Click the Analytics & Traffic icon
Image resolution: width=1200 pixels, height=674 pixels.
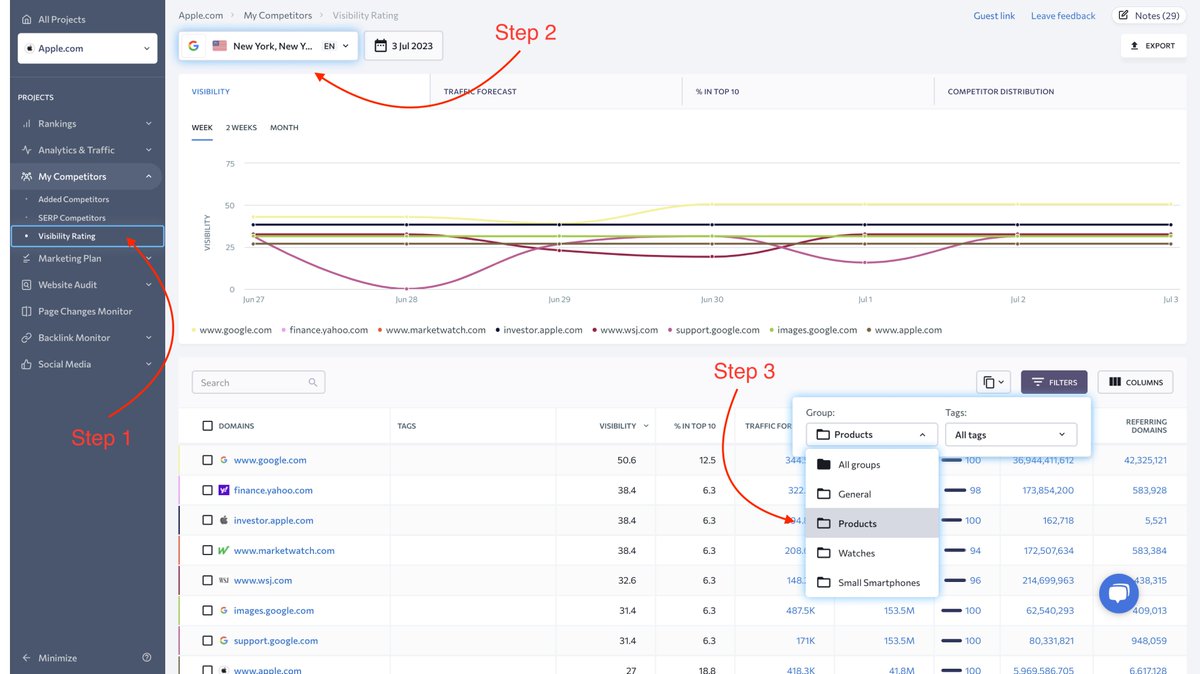[x=27, y=150]
